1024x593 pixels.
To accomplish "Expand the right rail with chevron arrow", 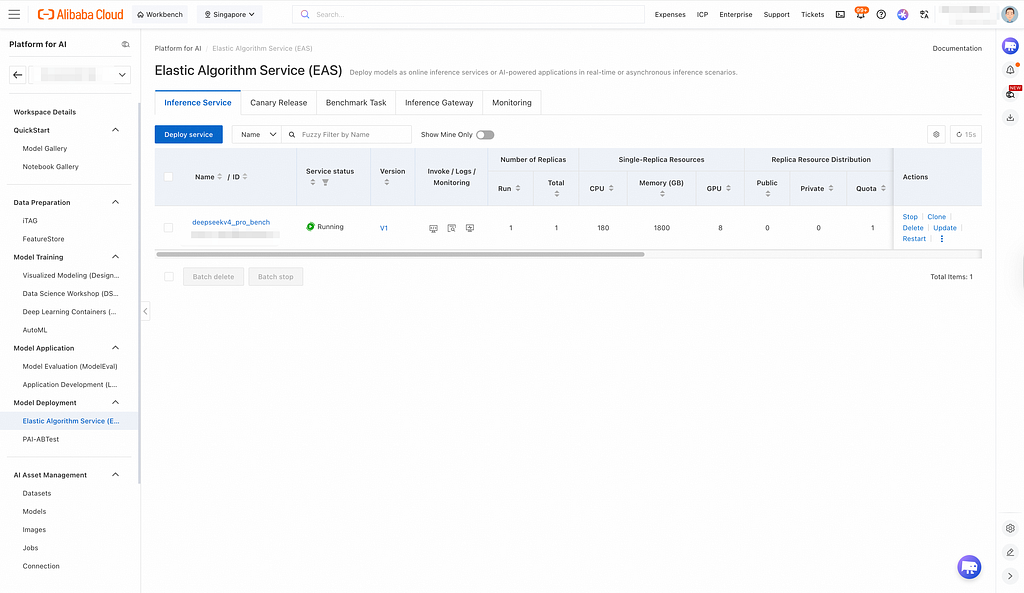I will coord(1010,576).
